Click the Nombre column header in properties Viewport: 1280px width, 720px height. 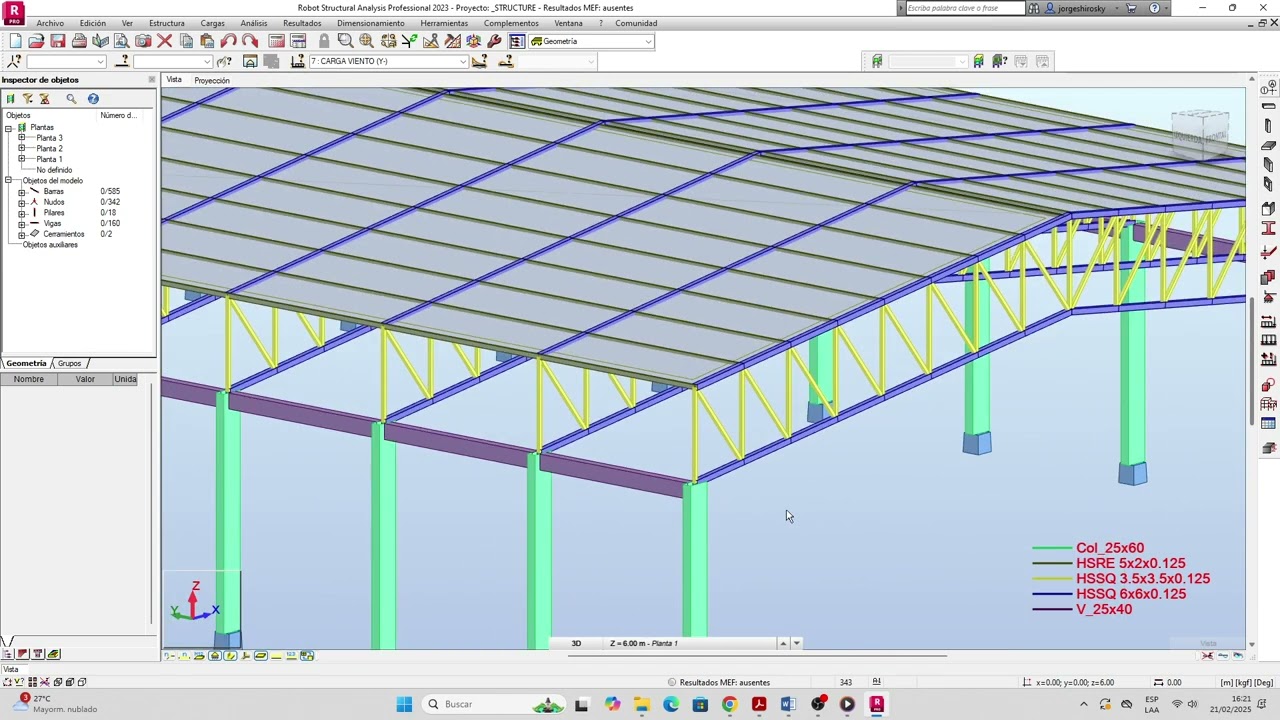pyautogui.click(x=29, y=379)
